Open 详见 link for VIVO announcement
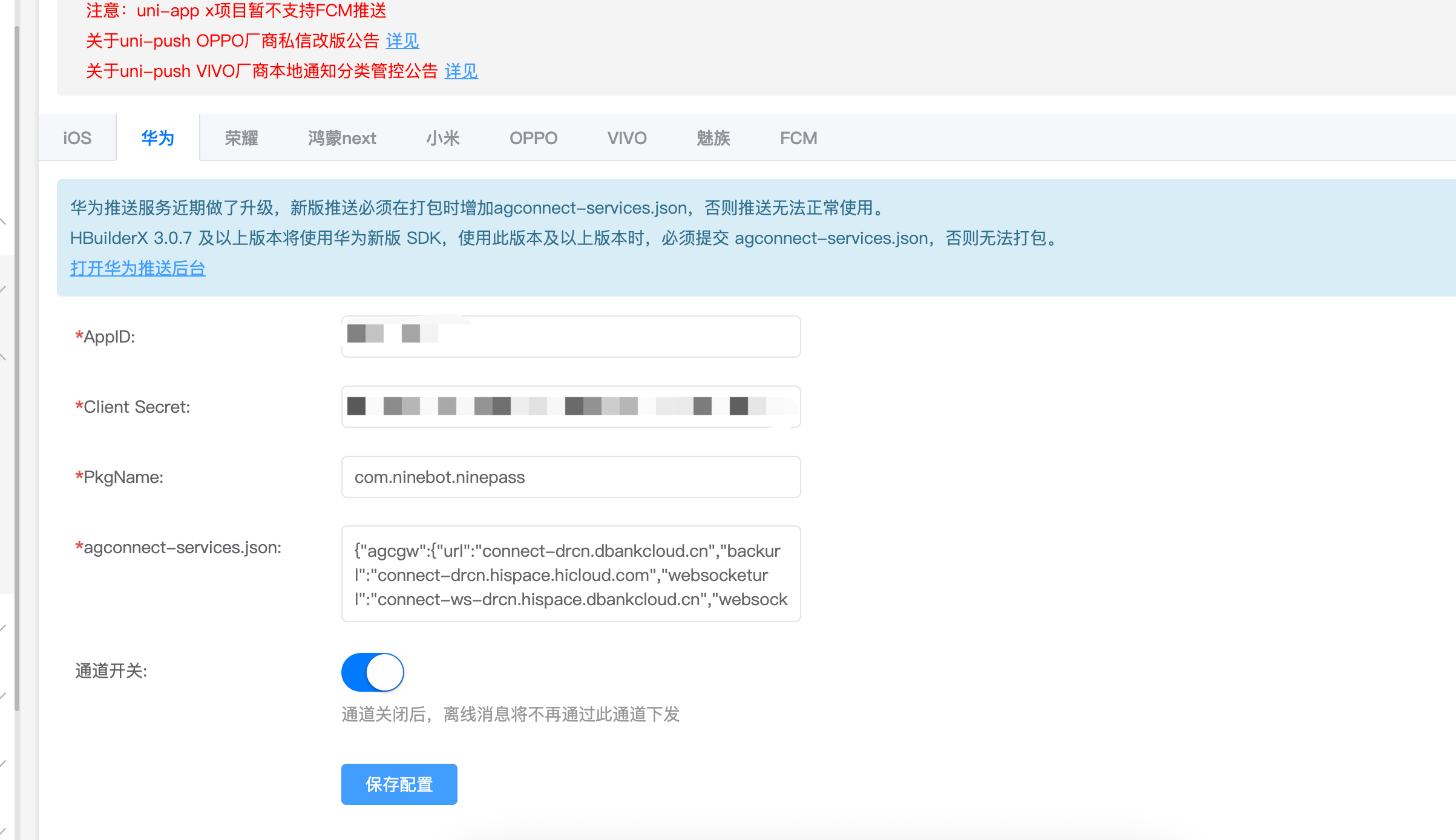The height and width of the screenshot is (840, 1456). click(461, 71)
